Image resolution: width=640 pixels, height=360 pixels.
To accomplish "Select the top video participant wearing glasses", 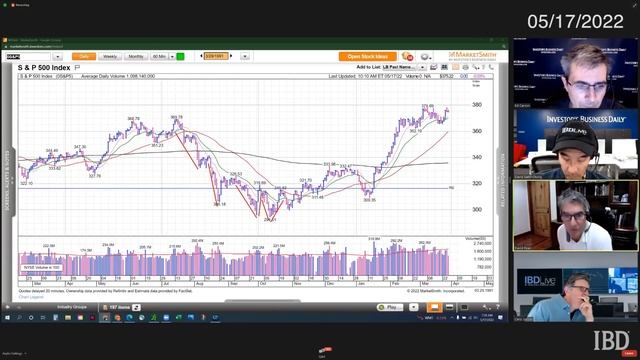I will (x=575, y=73).
